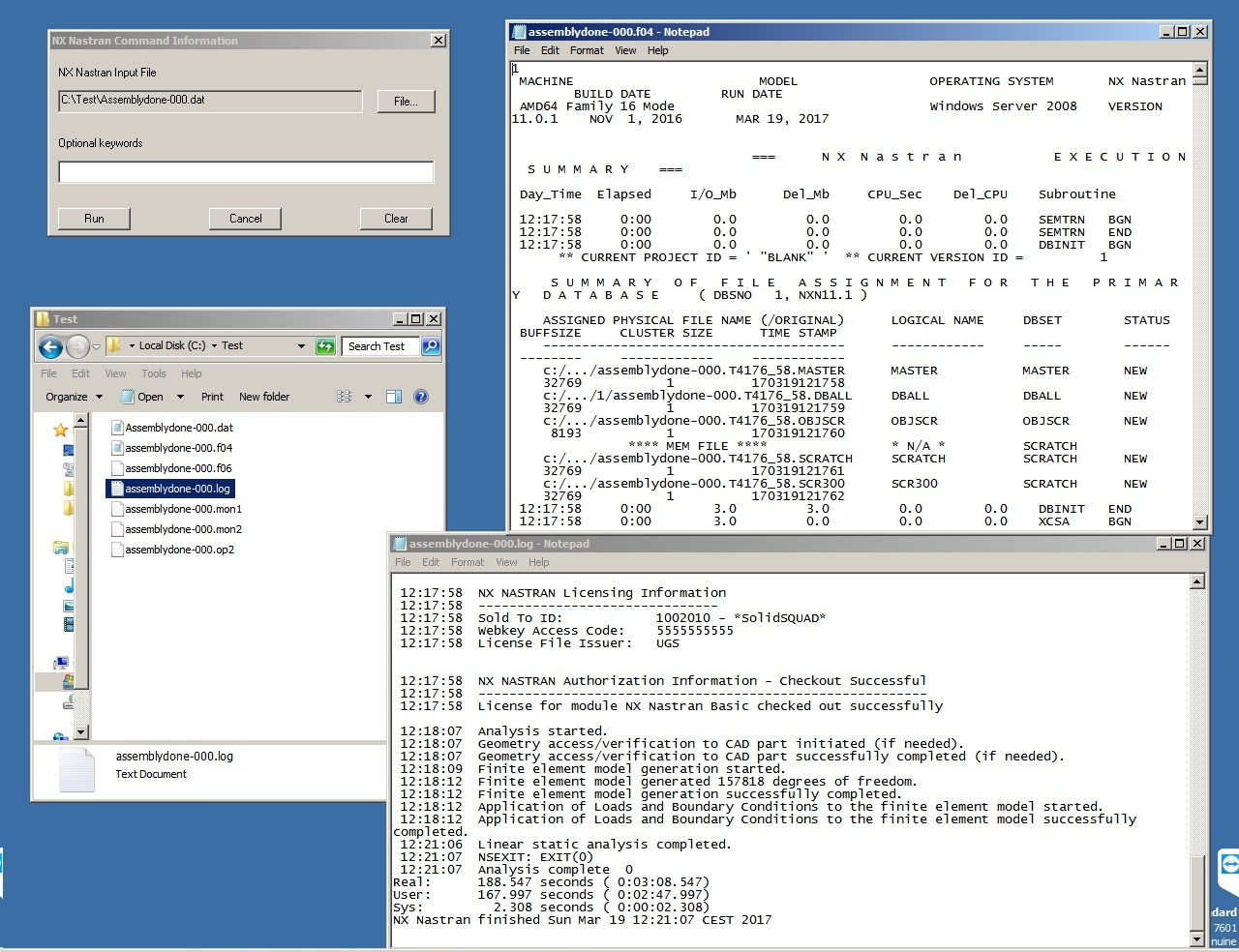Click the large document thumbnail in the details pane
This screenshot has width=1239, height=952.
(76, 770)
